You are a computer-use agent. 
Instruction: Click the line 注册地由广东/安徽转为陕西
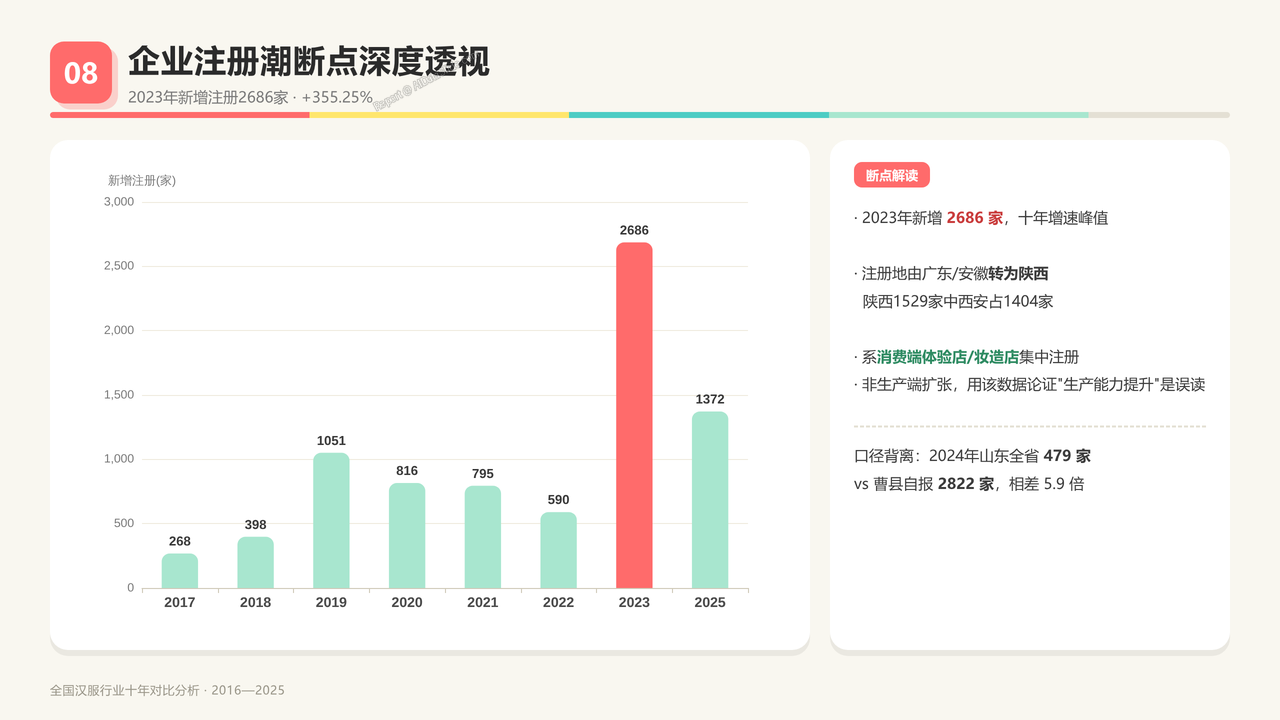point(951,274)
